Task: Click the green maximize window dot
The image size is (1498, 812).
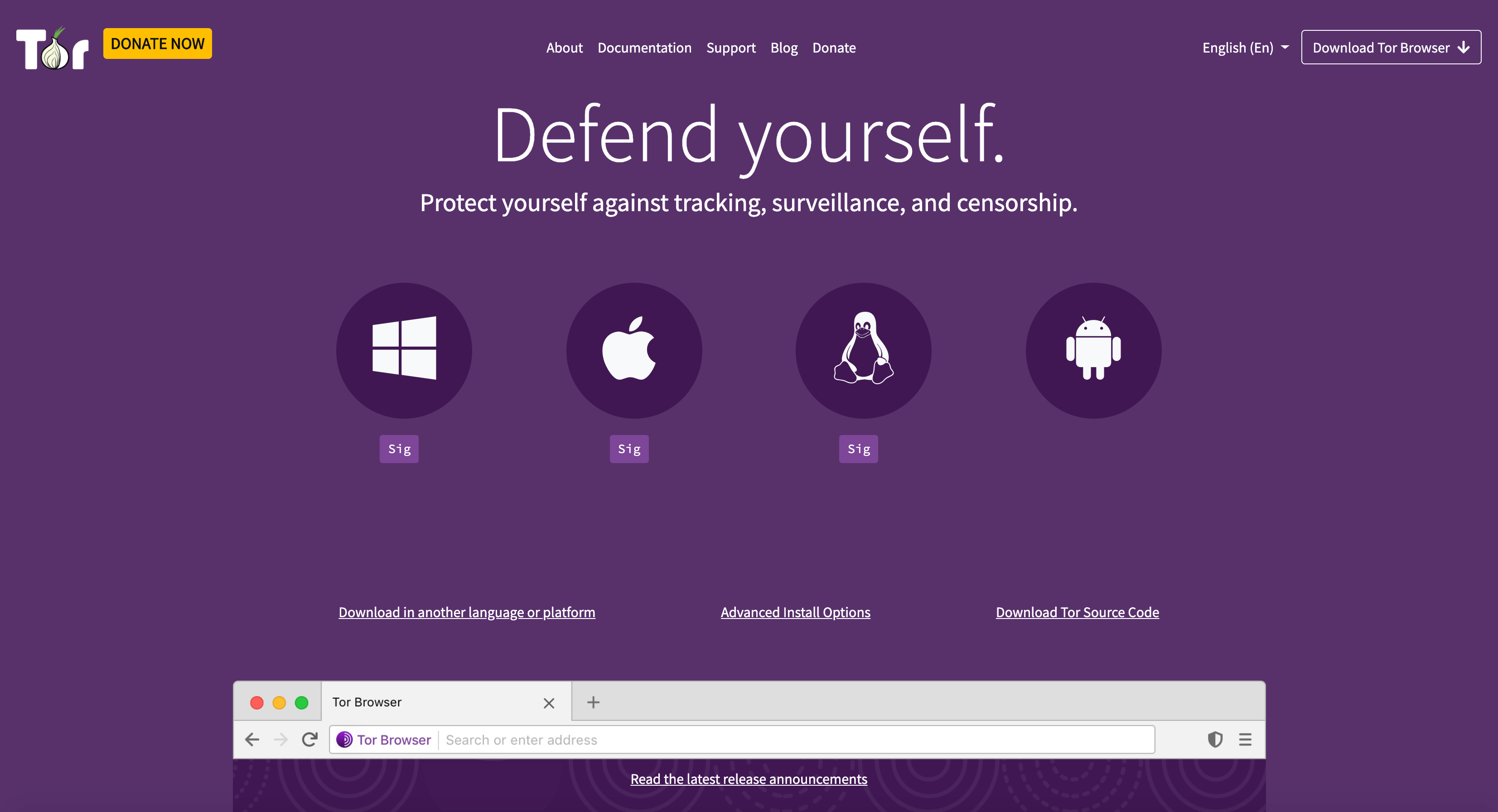Action: [x=301, y=703]
